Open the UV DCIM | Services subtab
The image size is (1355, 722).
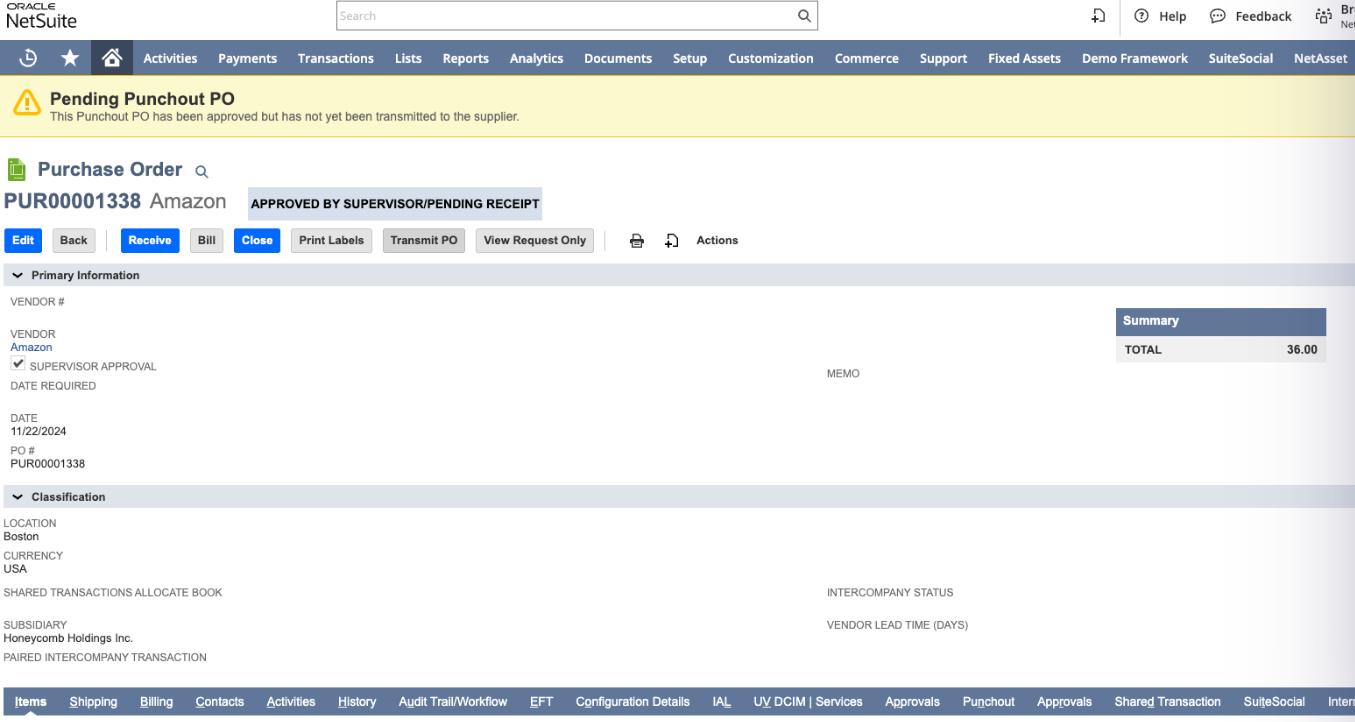pos(808,702)
